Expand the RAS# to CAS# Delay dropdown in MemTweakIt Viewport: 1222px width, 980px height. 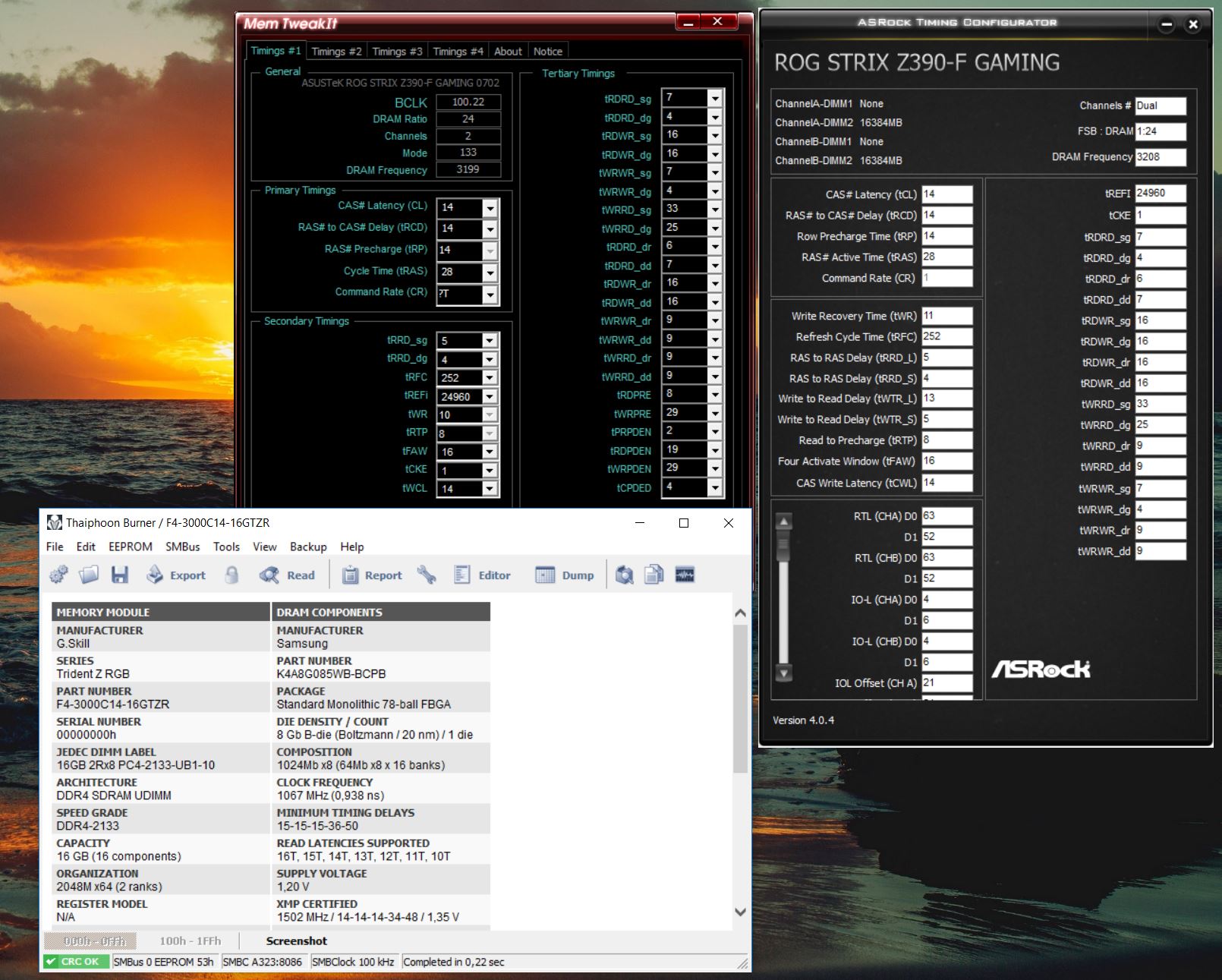tap(490, 229)
